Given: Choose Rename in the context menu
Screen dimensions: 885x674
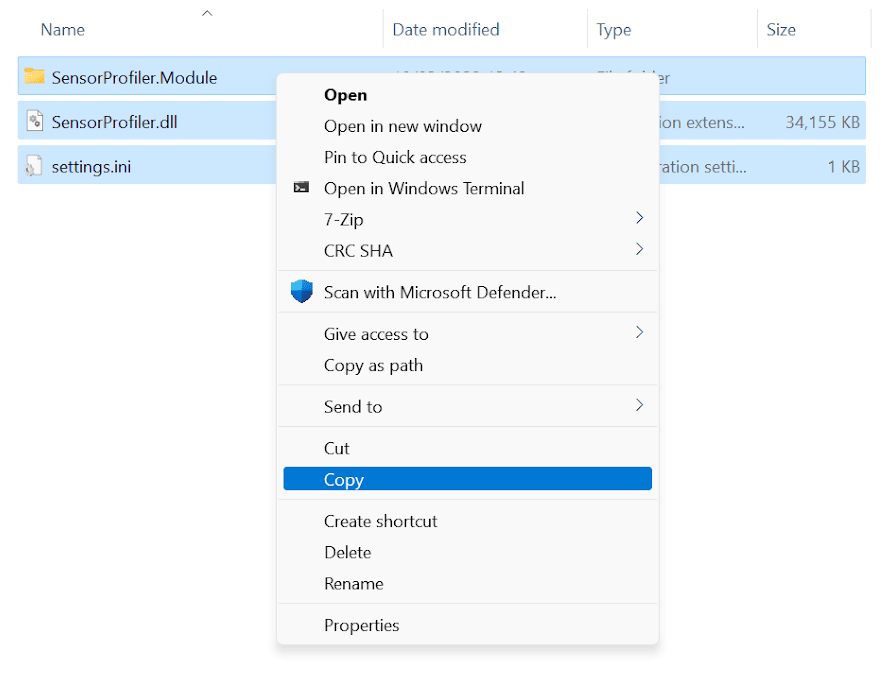Looking at the screenshot, I should pyautogui.click(x=353, y=583).
